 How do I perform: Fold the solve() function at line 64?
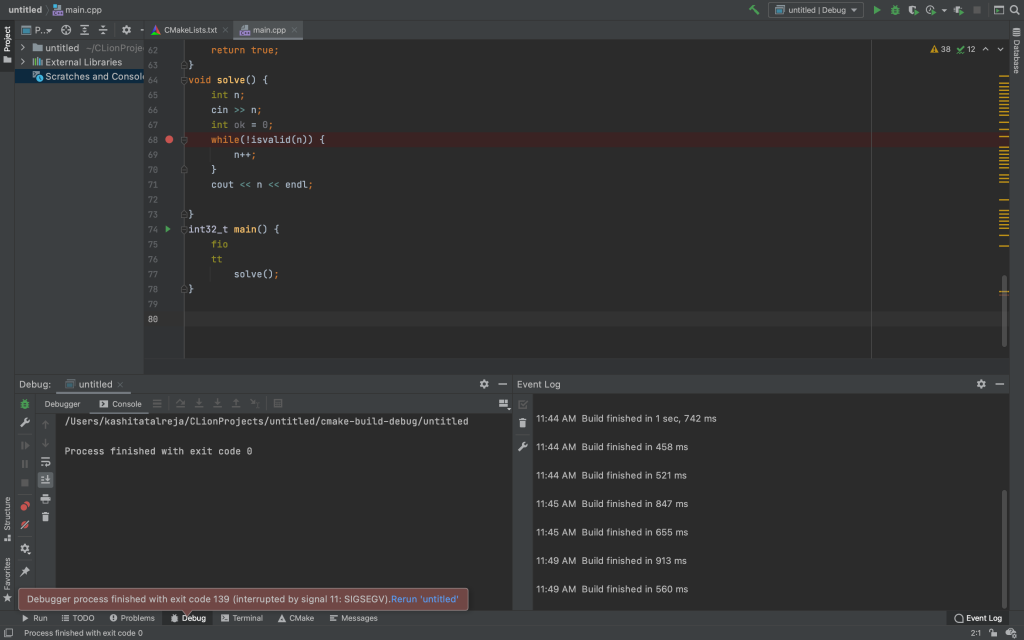tap(184, 80)
